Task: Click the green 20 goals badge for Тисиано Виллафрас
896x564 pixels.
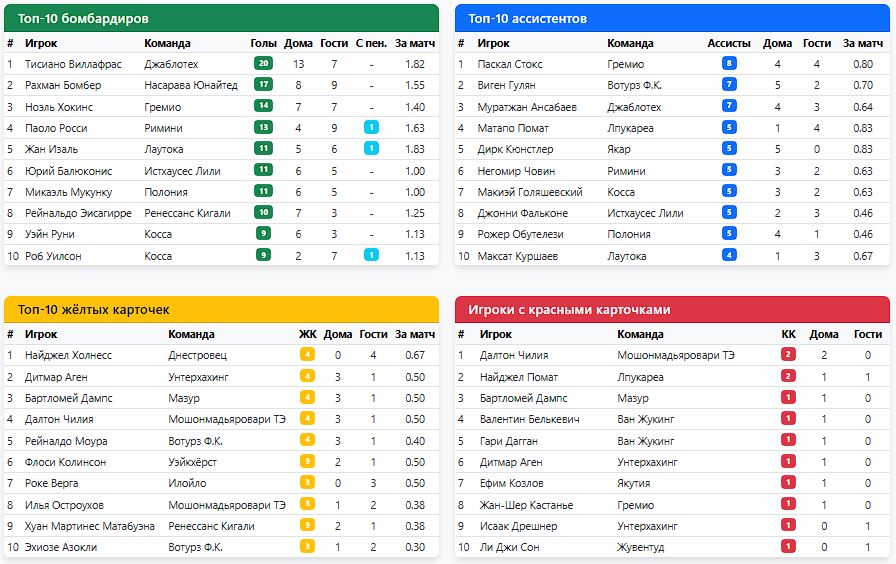Action: click(x=263, y=64)
